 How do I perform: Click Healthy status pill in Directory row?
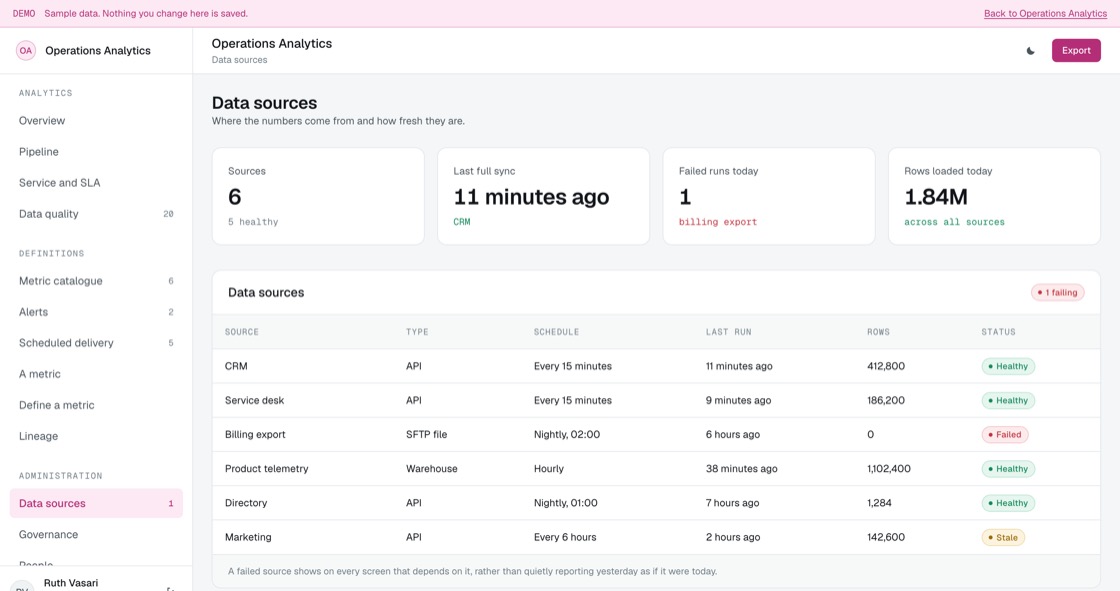pos(1008,504)
